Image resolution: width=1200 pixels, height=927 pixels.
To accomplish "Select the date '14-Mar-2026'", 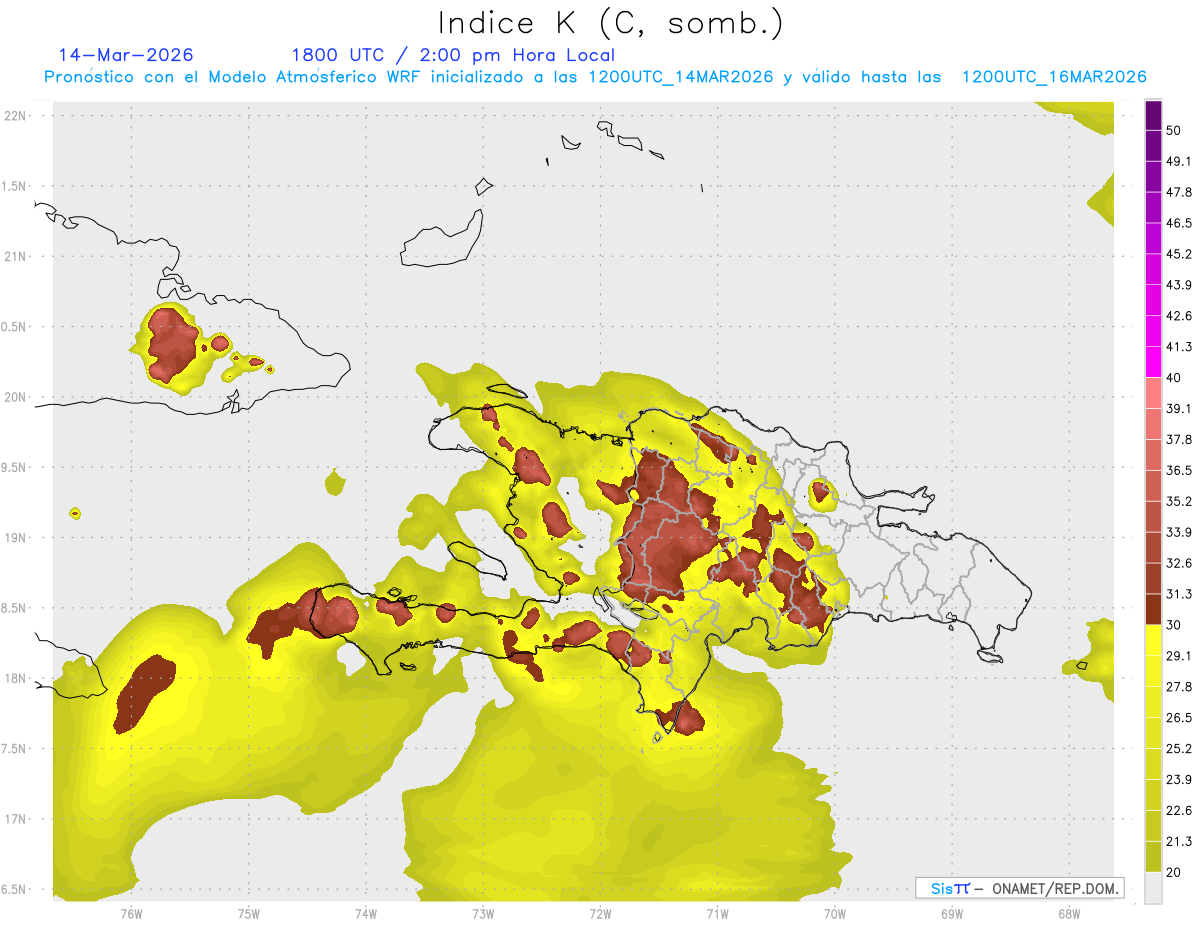I will click(x=126, y=55).
